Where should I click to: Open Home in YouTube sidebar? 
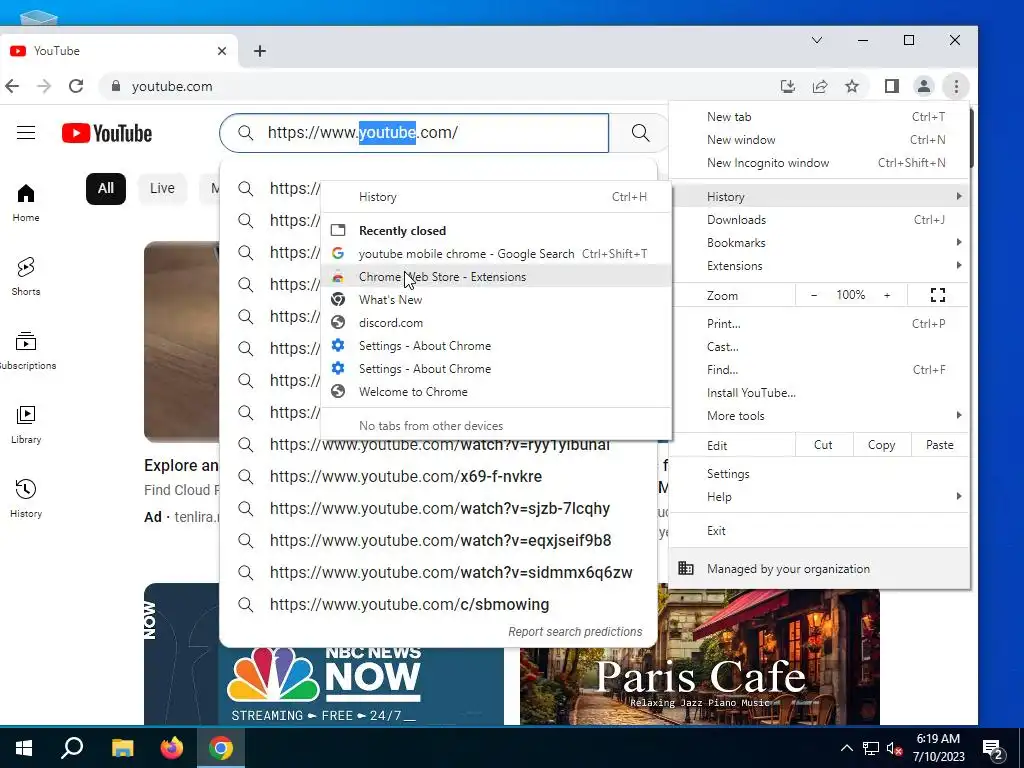tap(26, 203)
